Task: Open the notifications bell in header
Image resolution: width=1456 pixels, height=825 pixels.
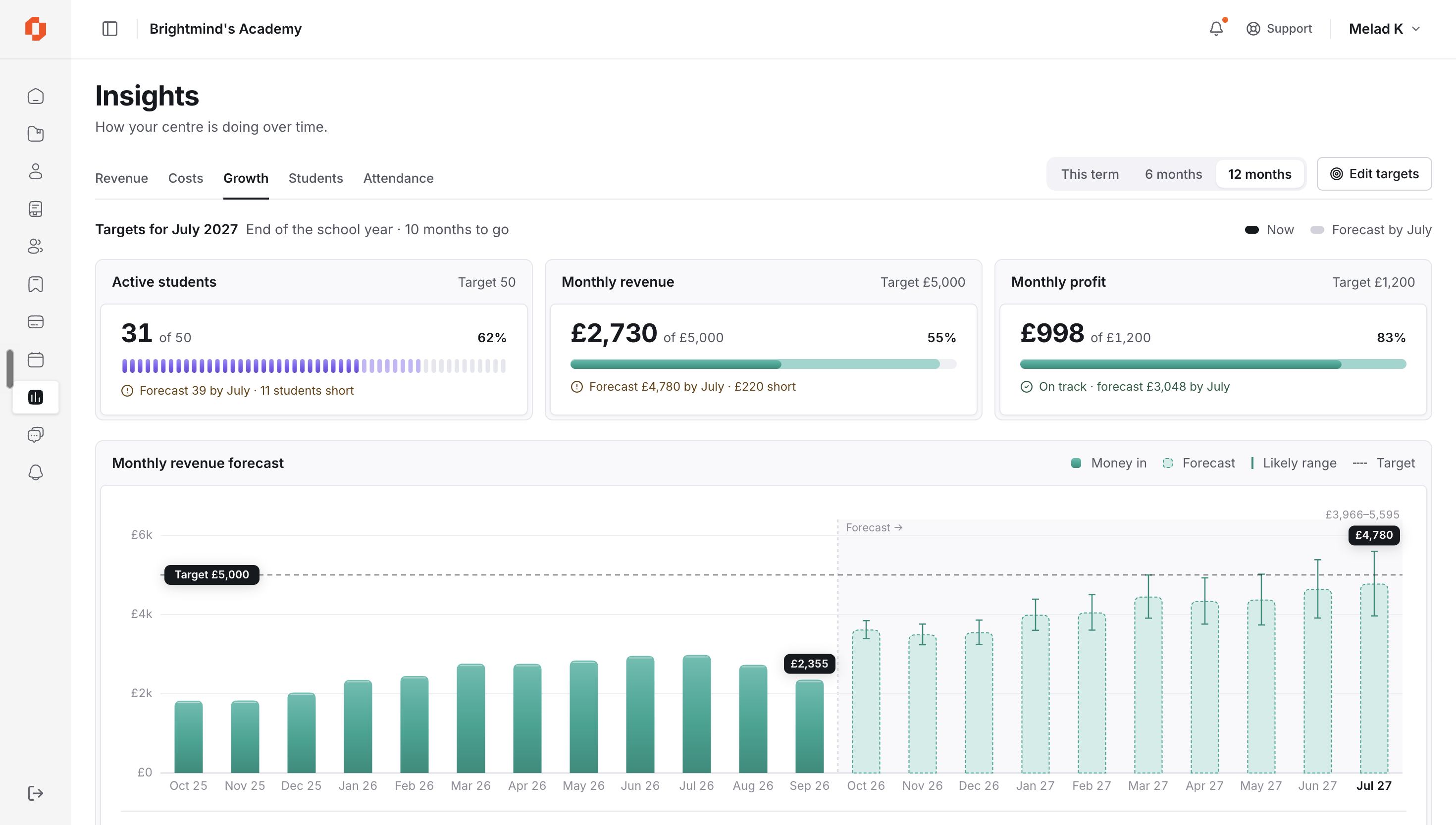Action: pyautogui.click(x=1216, y=28)
